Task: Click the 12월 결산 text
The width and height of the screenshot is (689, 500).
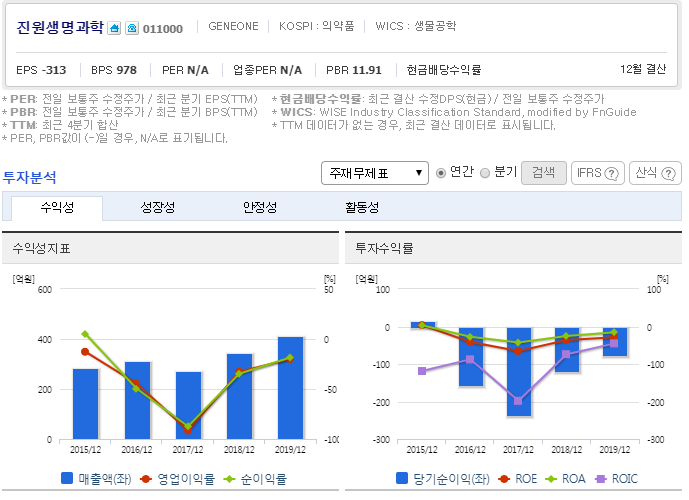Action: (643, 69)
